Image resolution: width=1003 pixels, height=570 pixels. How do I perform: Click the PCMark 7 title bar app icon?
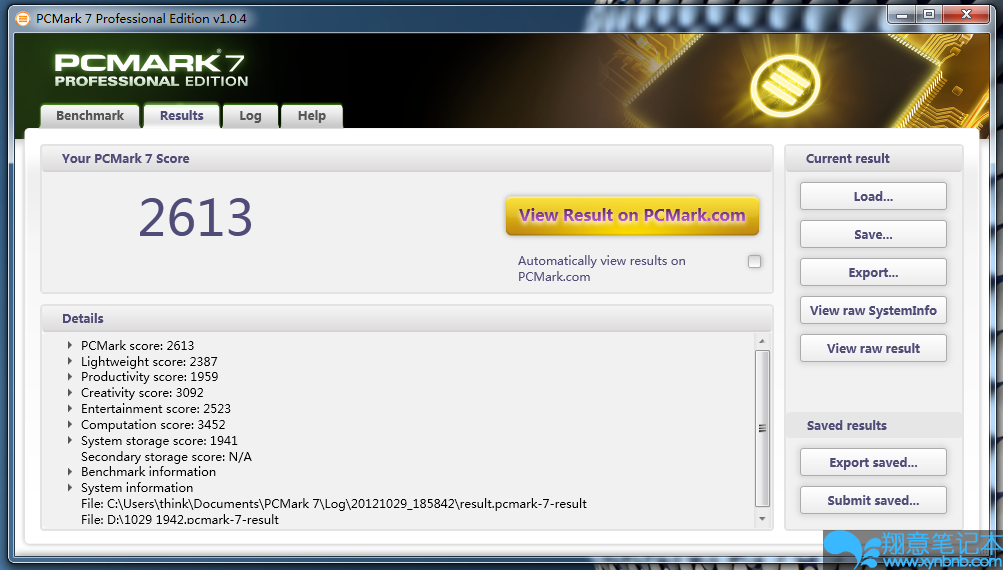click(x=22, y=19)
